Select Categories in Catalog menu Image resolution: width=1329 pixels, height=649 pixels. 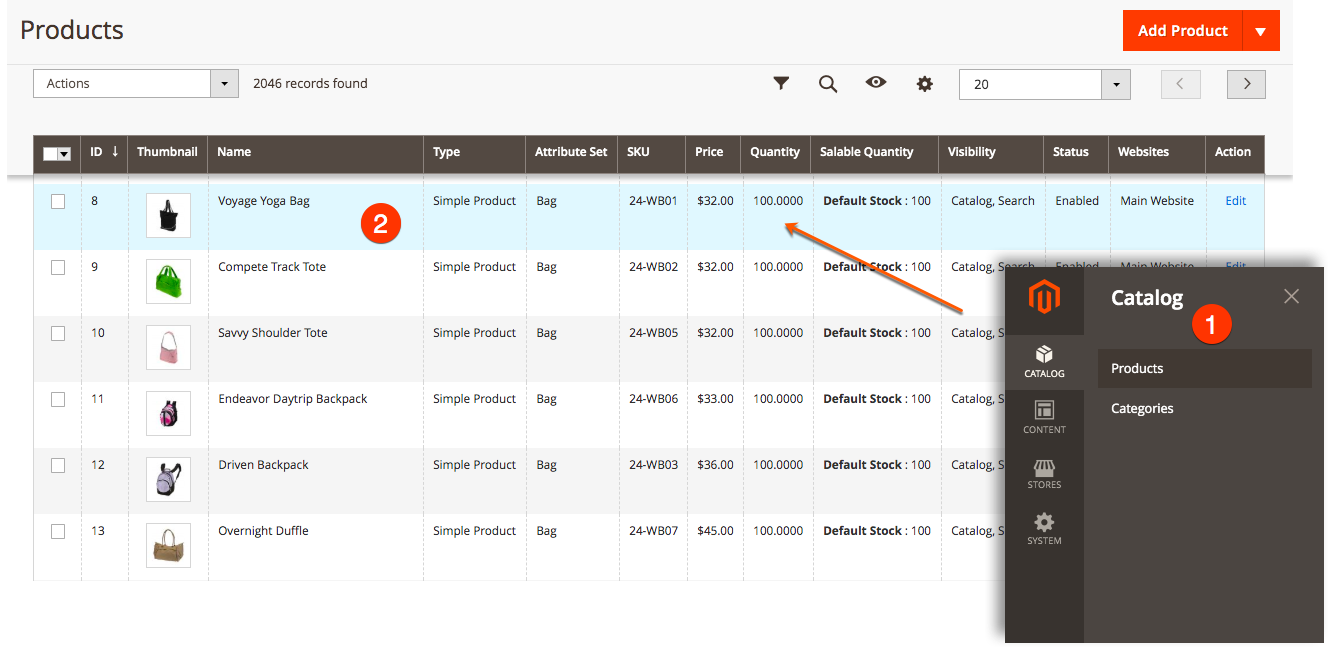1142,408
